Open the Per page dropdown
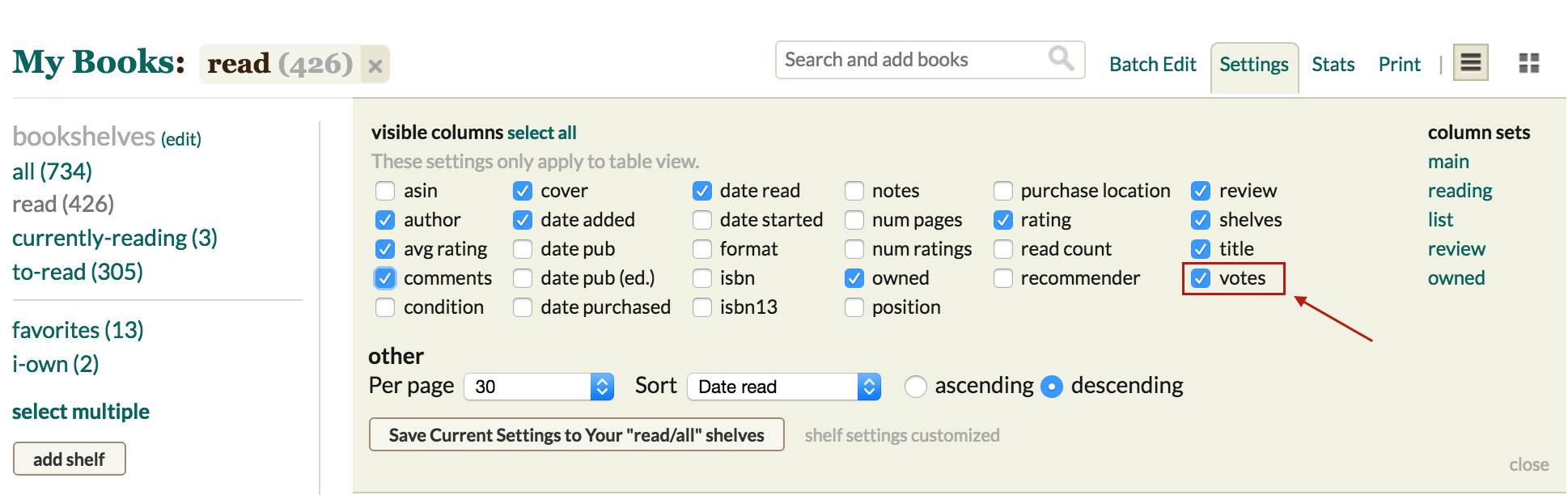 click(x=539, y=387)
